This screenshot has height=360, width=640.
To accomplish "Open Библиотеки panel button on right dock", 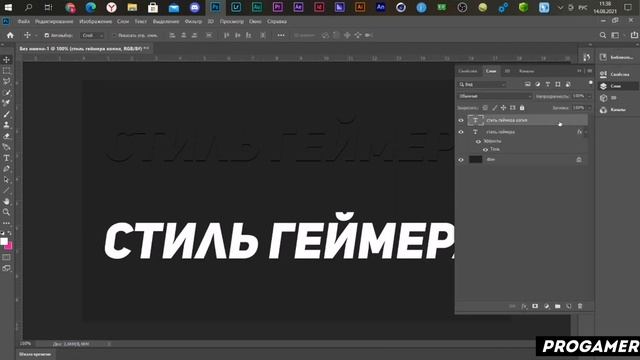I will [617, 58].
